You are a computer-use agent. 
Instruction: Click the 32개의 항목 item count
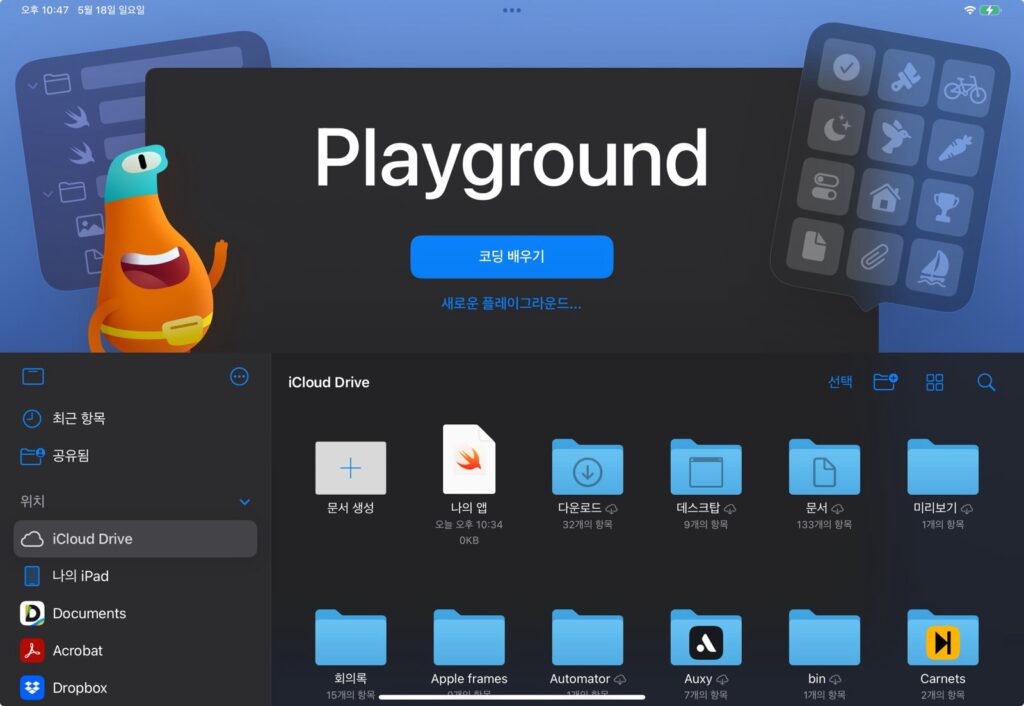click(587, 524)
